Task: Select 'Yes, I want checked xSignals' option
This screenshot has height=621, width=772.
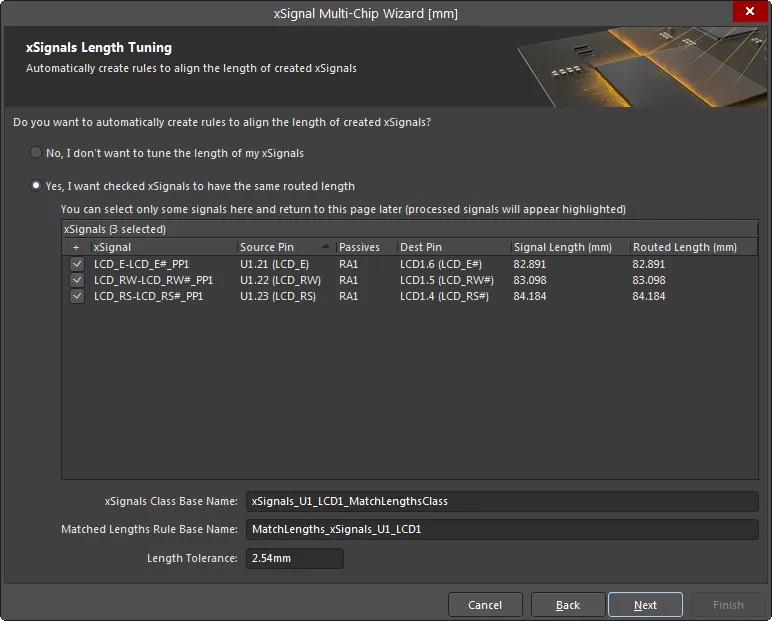Action: pyautogui.click(x=36, y=186)
